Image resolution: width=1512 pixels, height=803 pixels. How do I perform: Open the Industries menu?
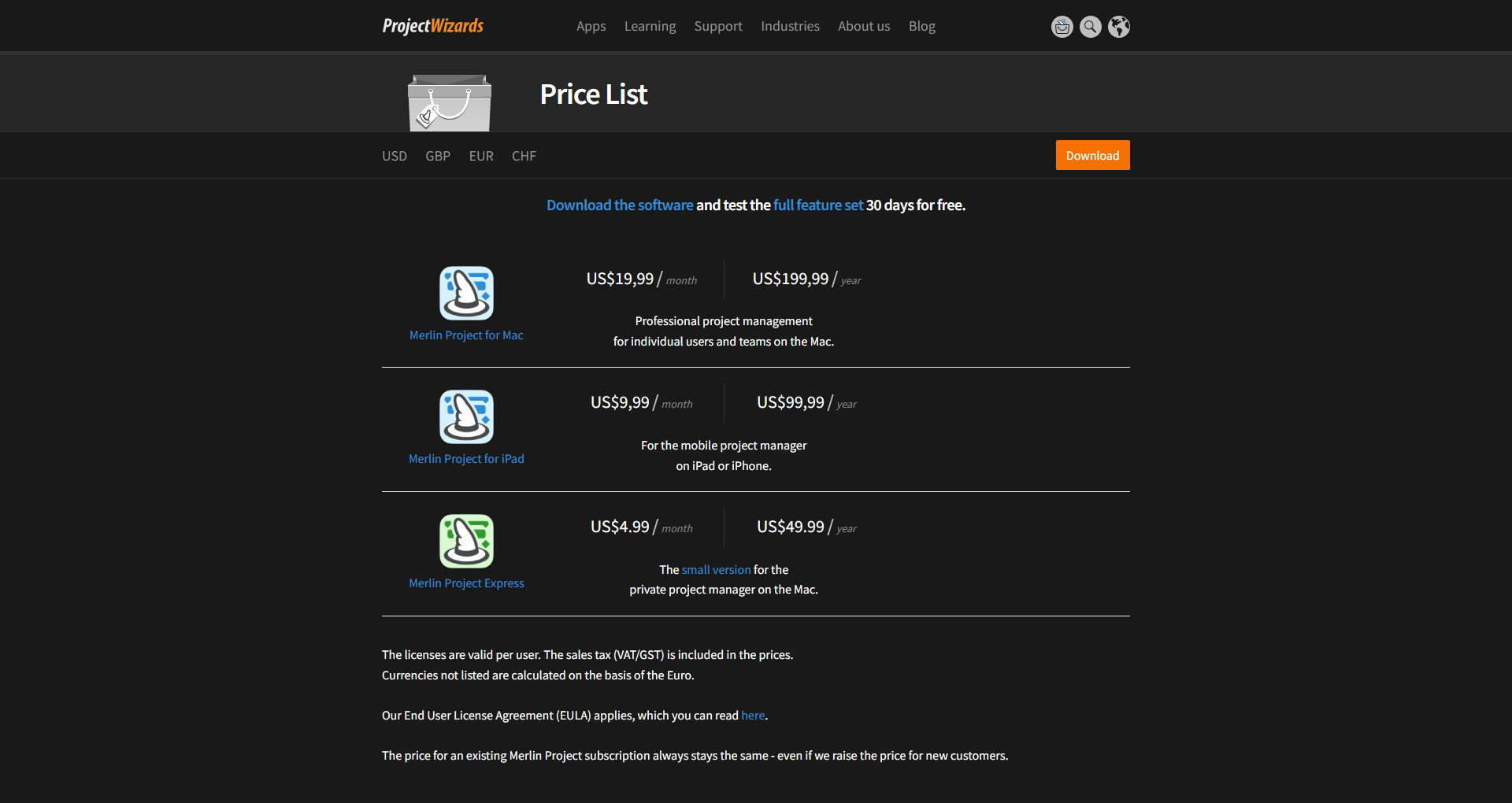(x=790, y=26)
